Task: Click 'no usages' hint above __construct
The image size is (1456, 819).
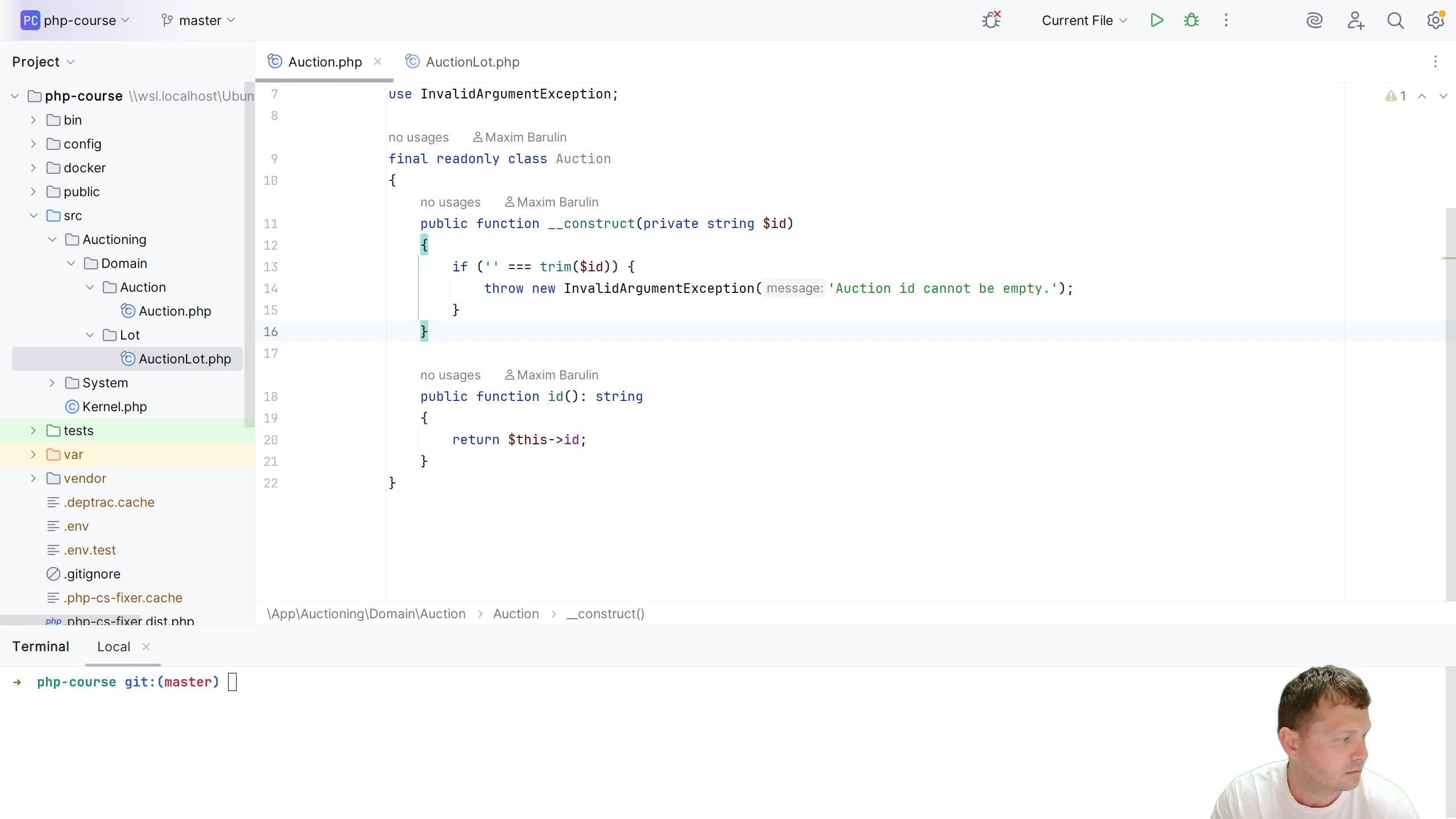Action: 450,202
